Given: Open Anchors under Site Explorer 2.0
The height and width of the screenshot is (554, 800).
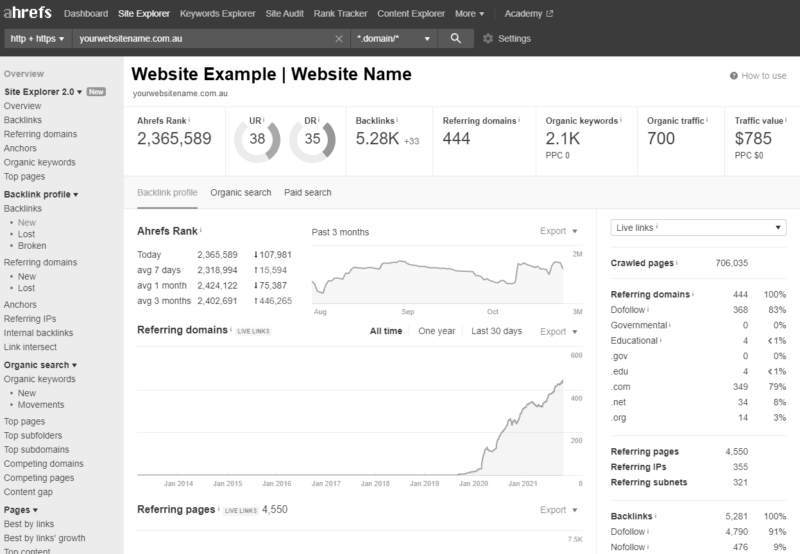Looking at the screenshot, I should (20, 148).
